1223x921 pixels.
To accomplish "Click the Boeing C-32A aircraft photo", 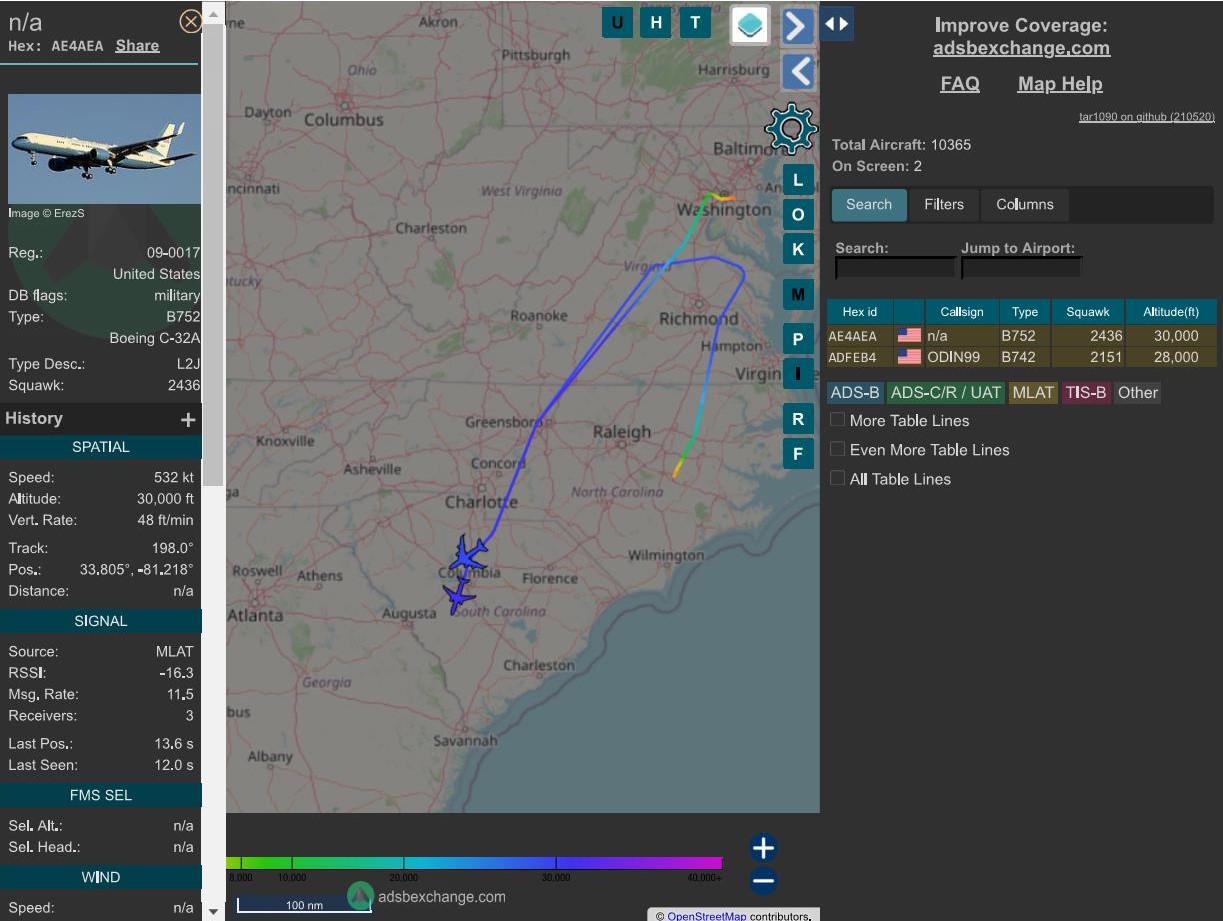I will click(x=105, y=149).
